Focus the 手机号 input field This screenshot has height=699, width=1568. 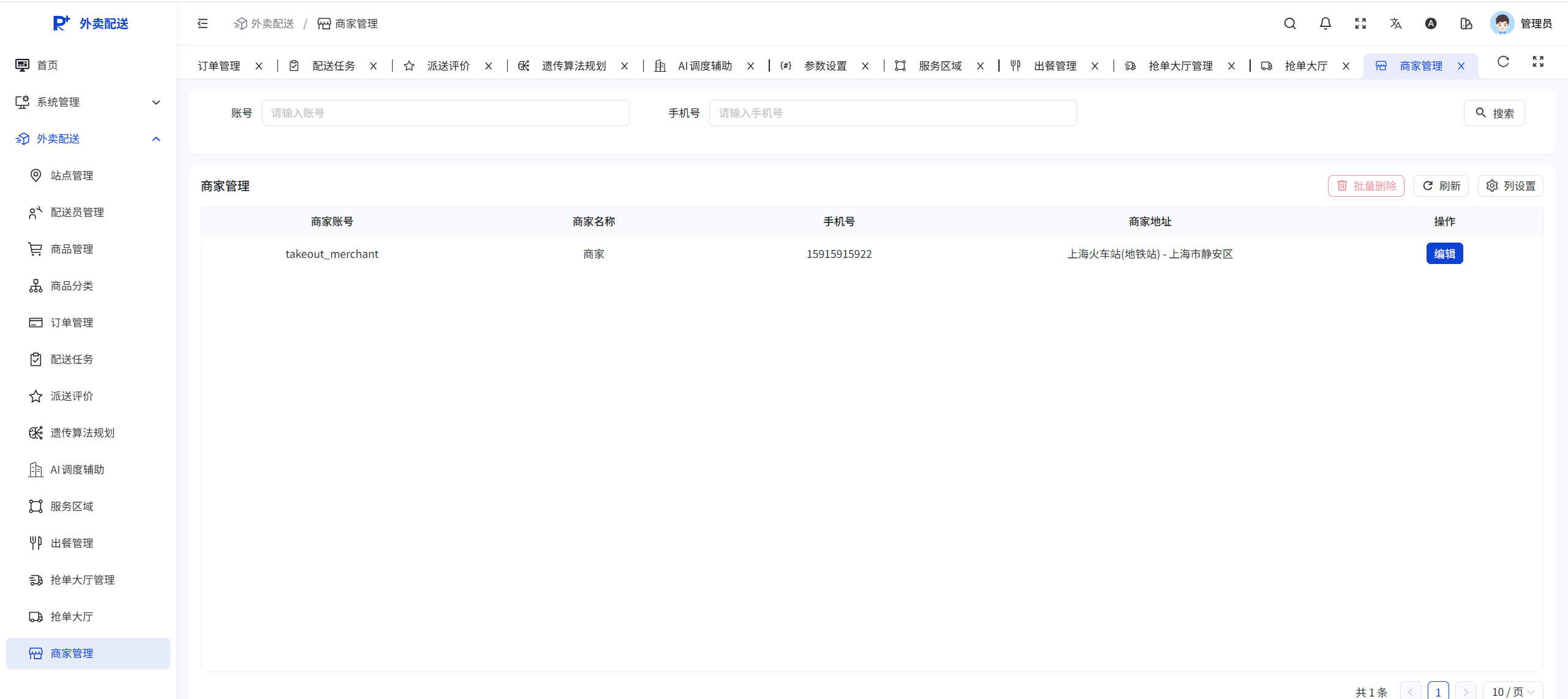[x=892, y=113]
